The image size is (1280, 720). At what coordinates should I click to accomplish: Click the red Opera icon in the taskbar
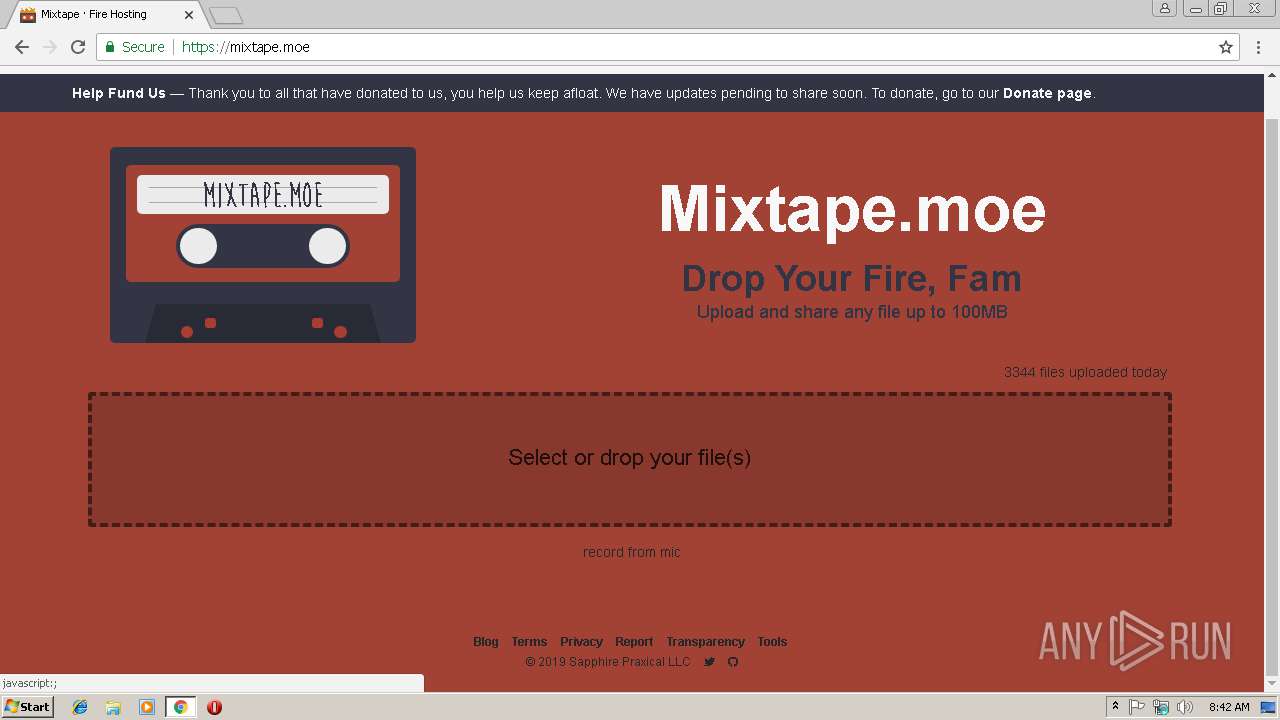pos(214,707)
